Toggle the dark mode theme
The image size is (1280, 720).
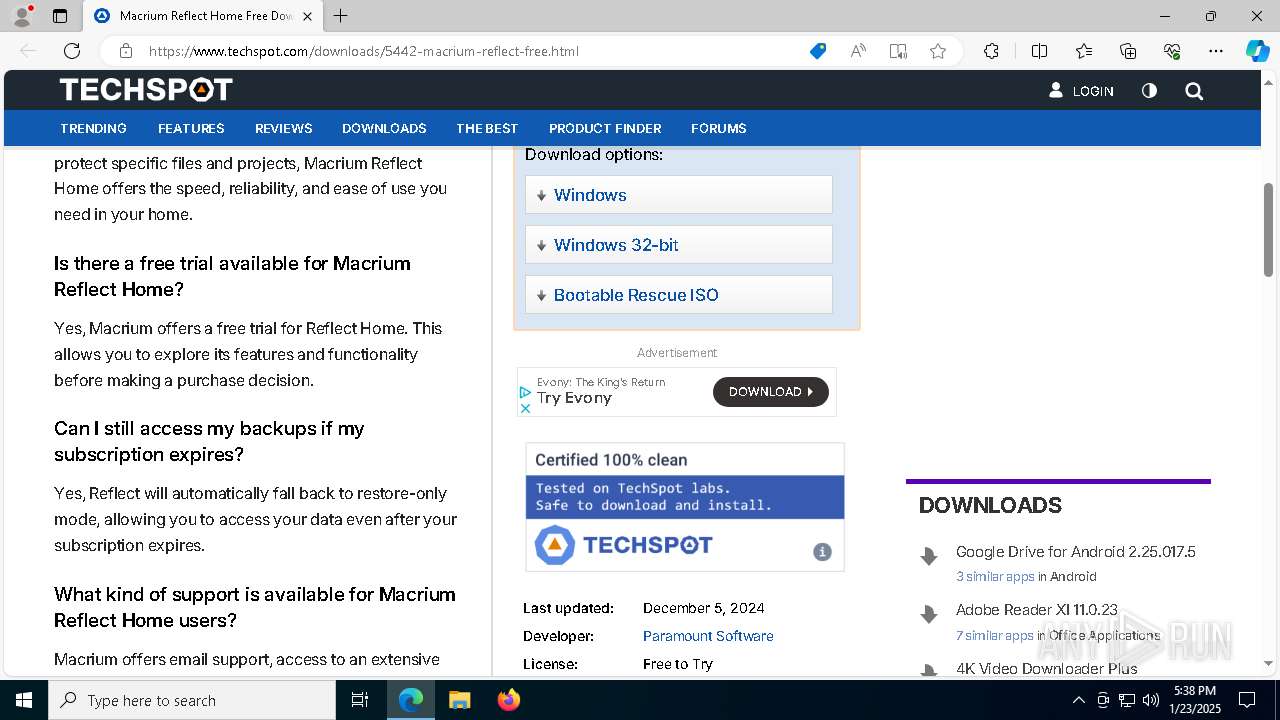(1149, 90)
